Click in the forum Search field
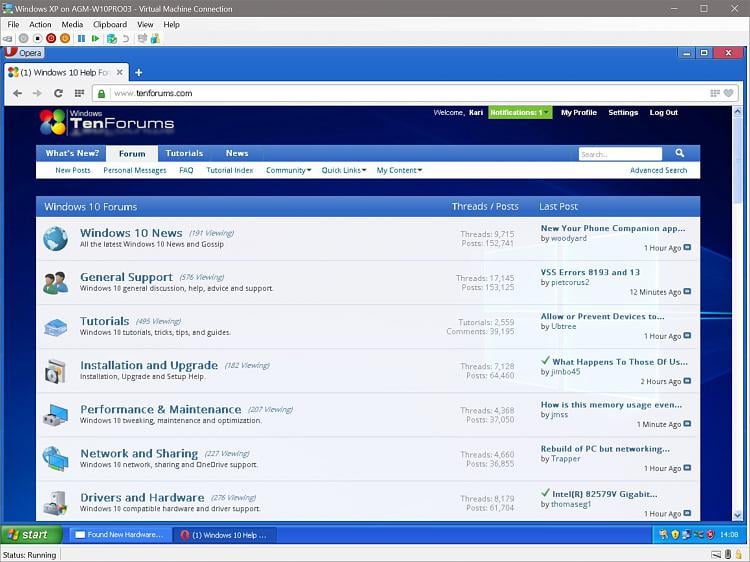Viewport: 750px width, 562px height. [620, 154]
